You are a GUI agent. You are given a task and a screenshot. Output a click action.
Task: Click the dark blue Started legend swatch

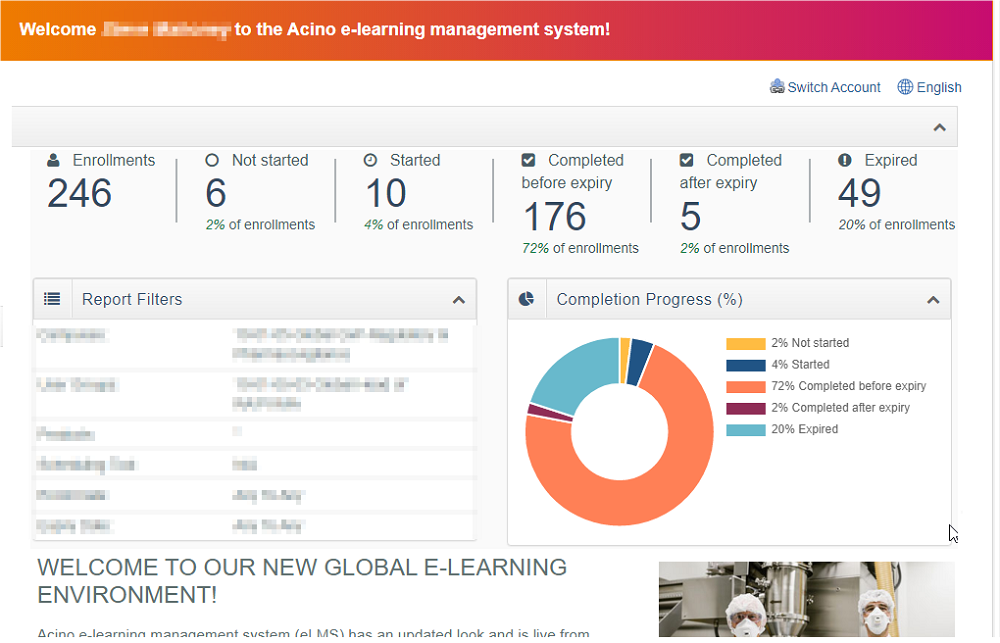pyautogui.click(x=746, y=366)
